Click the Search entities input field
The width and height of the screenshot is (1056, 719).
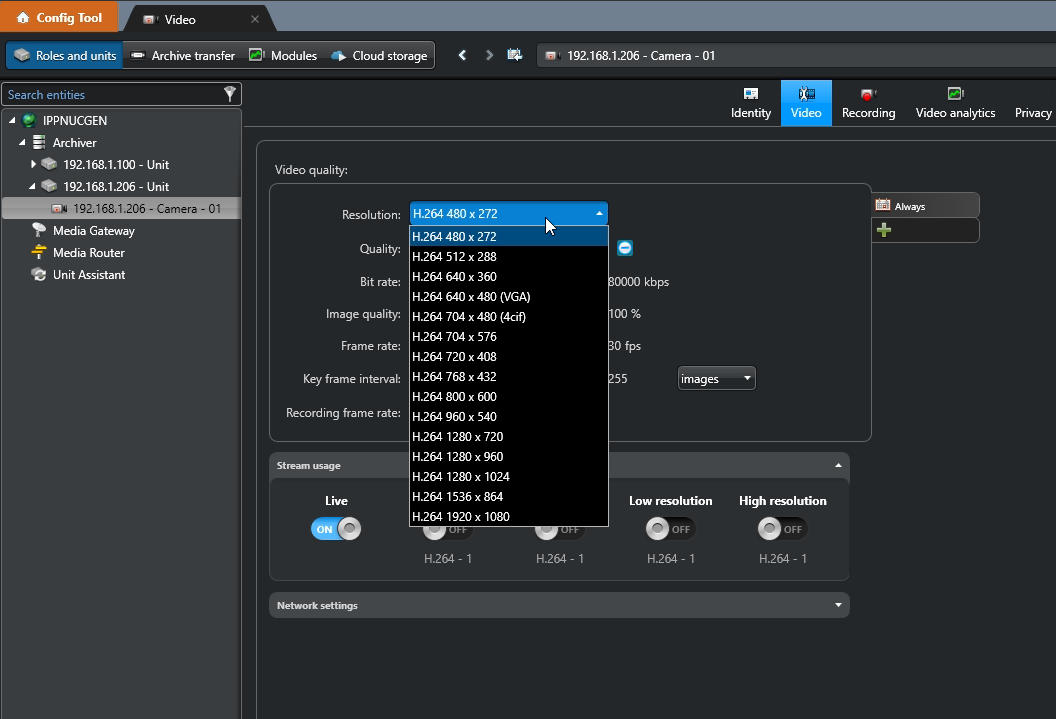tap(110, 95)
